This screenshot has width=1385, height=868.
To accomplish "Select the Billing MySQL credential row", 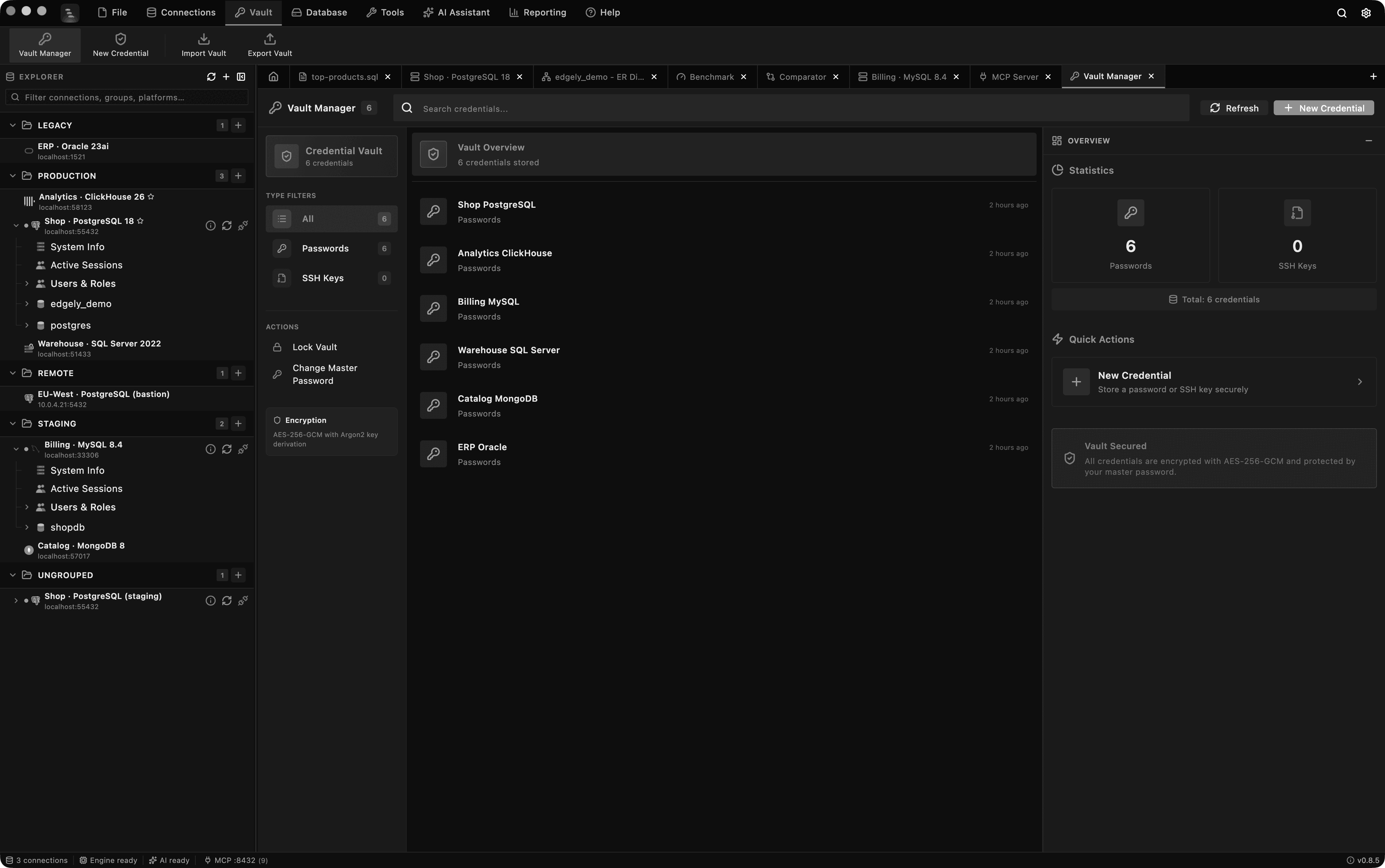I will (723, 308).
